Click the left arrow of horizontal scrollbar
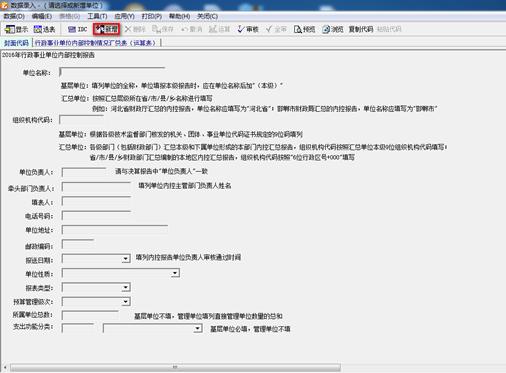Image resolution: width=506 pixels, height=373 pixels. (x=5, y=367)
